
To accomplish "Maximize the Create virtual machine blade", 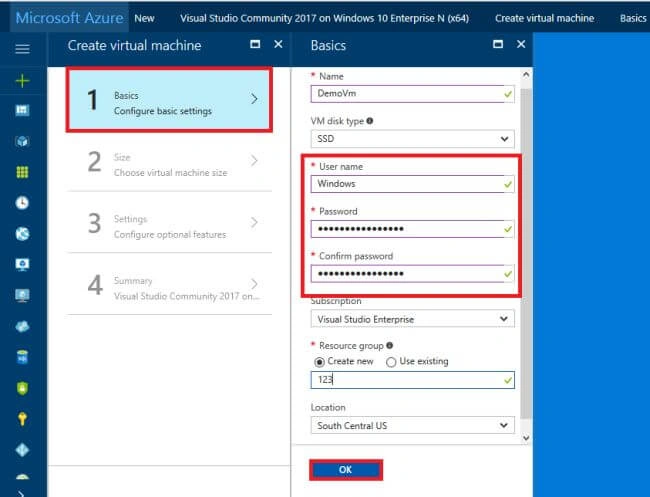I will tap(255, 44).
